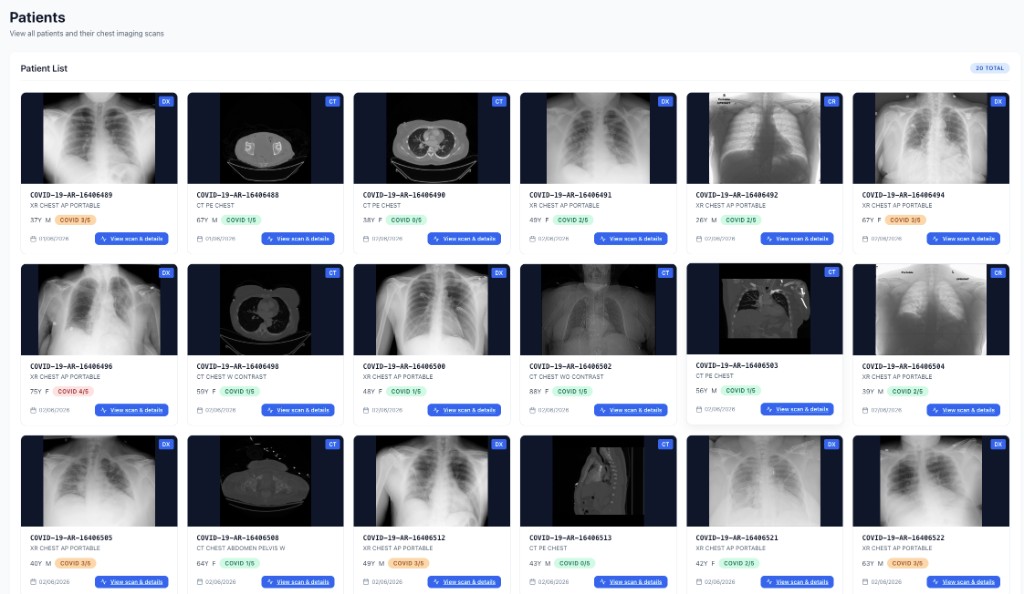Click X-ray thumbnail of COVID-19-AR-16406512

click(432, 481)
